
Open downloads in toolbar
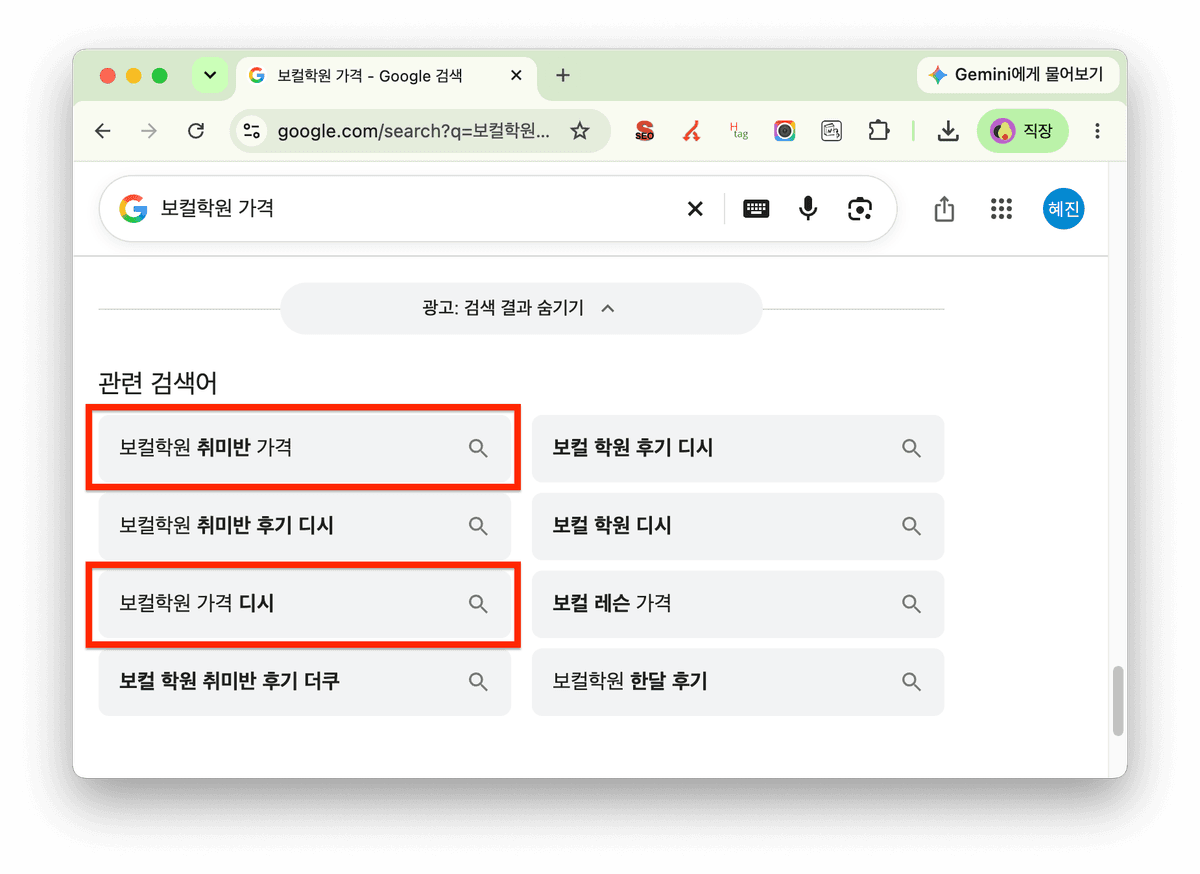point(948,131)
